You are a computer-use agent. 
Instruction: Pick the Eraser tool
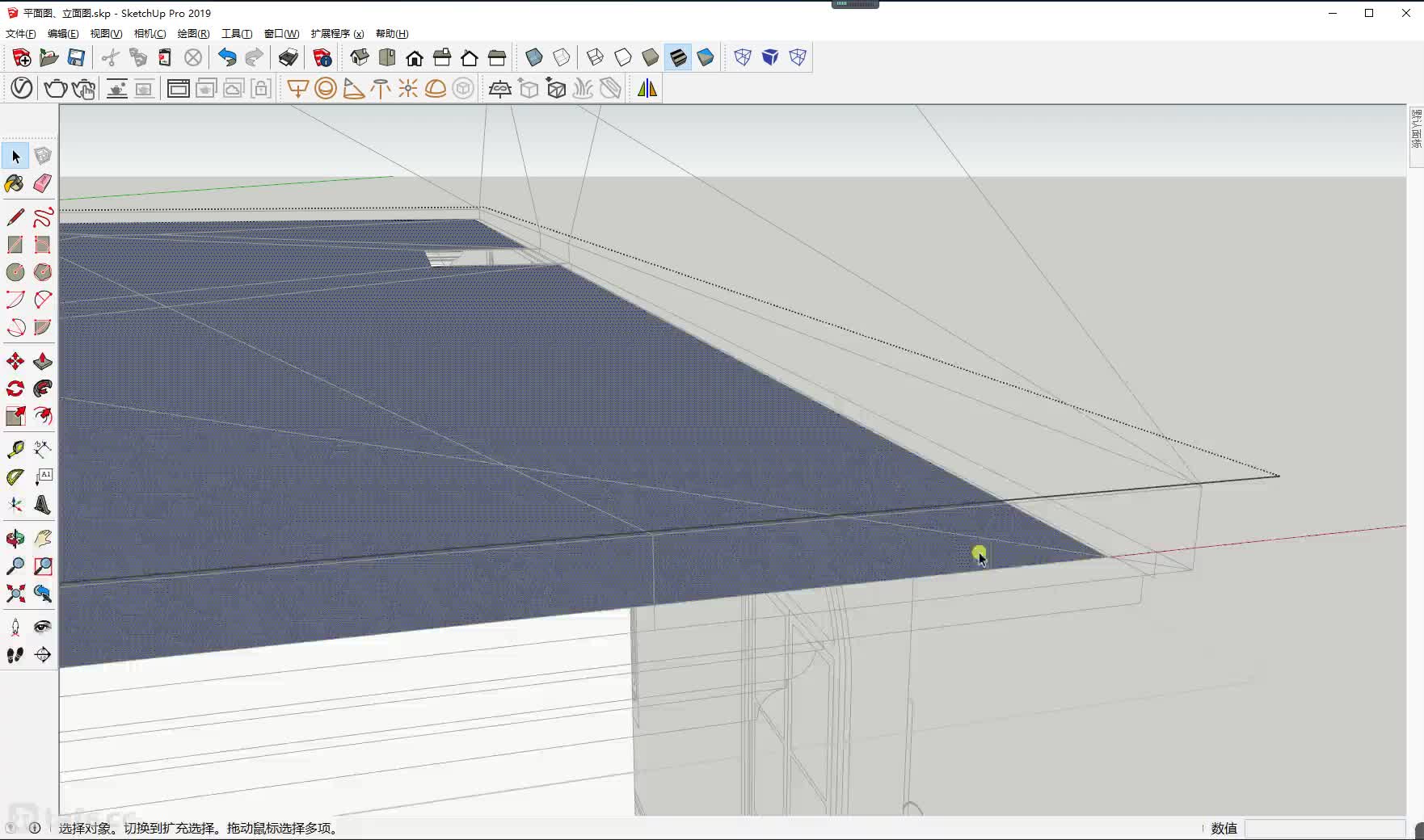point(43,183)
